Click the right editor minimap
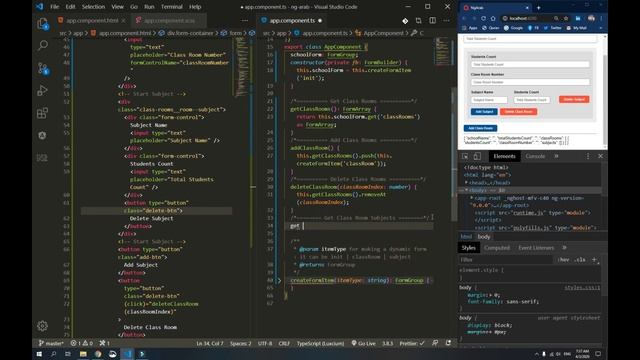The width and height of the screenshot is (640, 360). pos(444,51)
